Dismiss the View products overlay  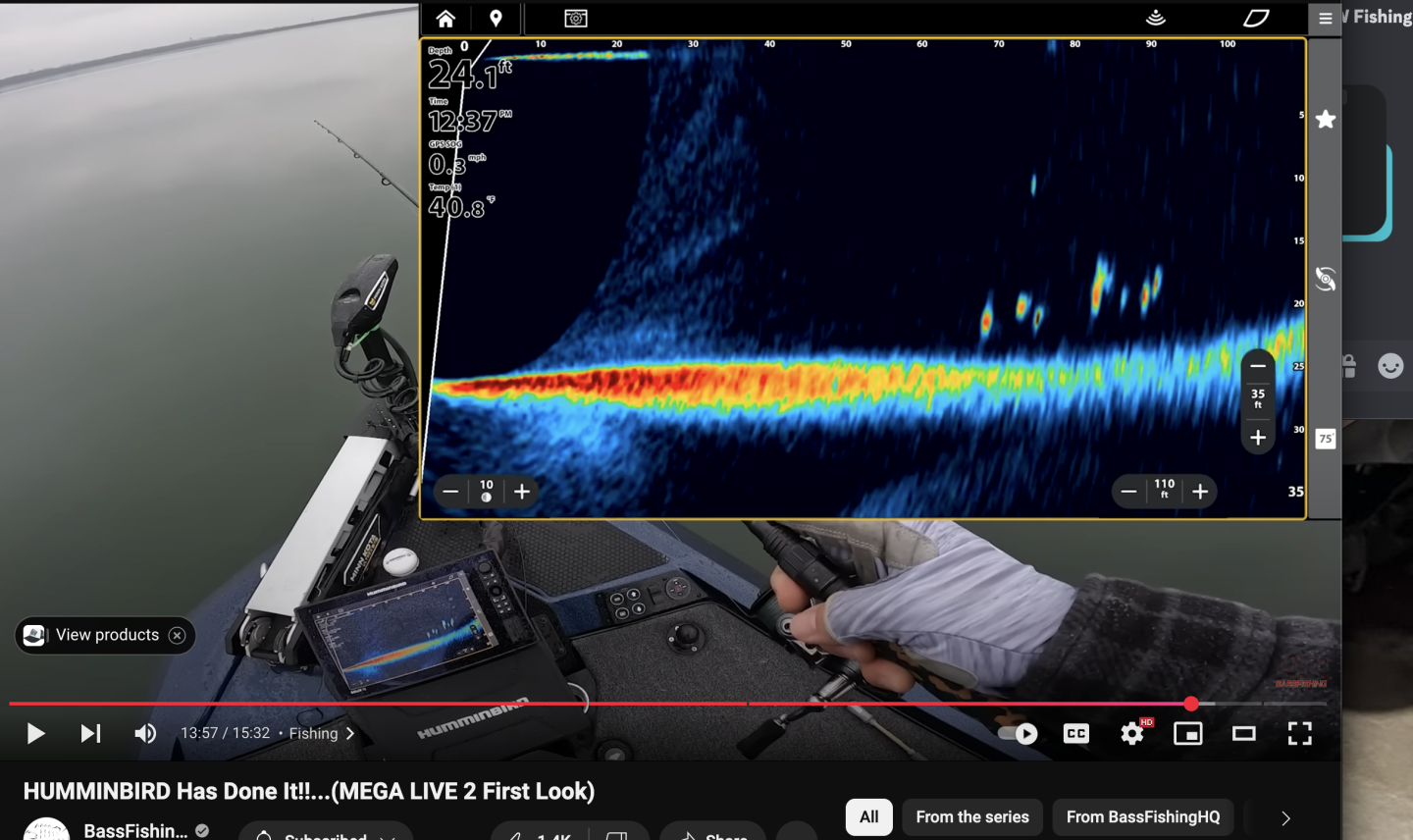[178, 636]
